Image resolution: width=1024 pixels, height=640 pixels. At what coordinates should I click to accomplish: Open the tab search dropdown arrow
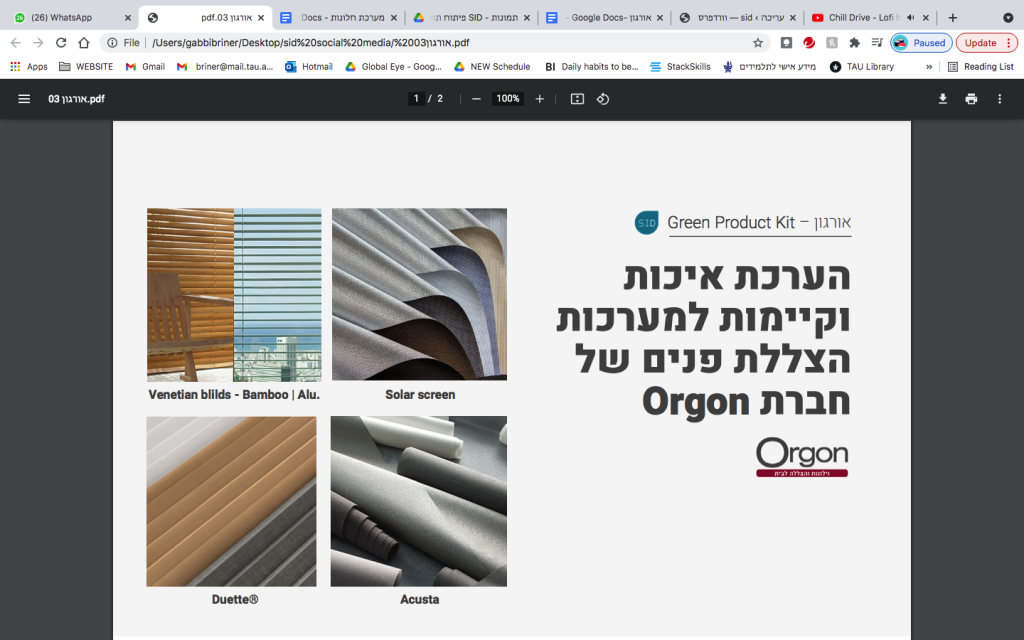1008,18
